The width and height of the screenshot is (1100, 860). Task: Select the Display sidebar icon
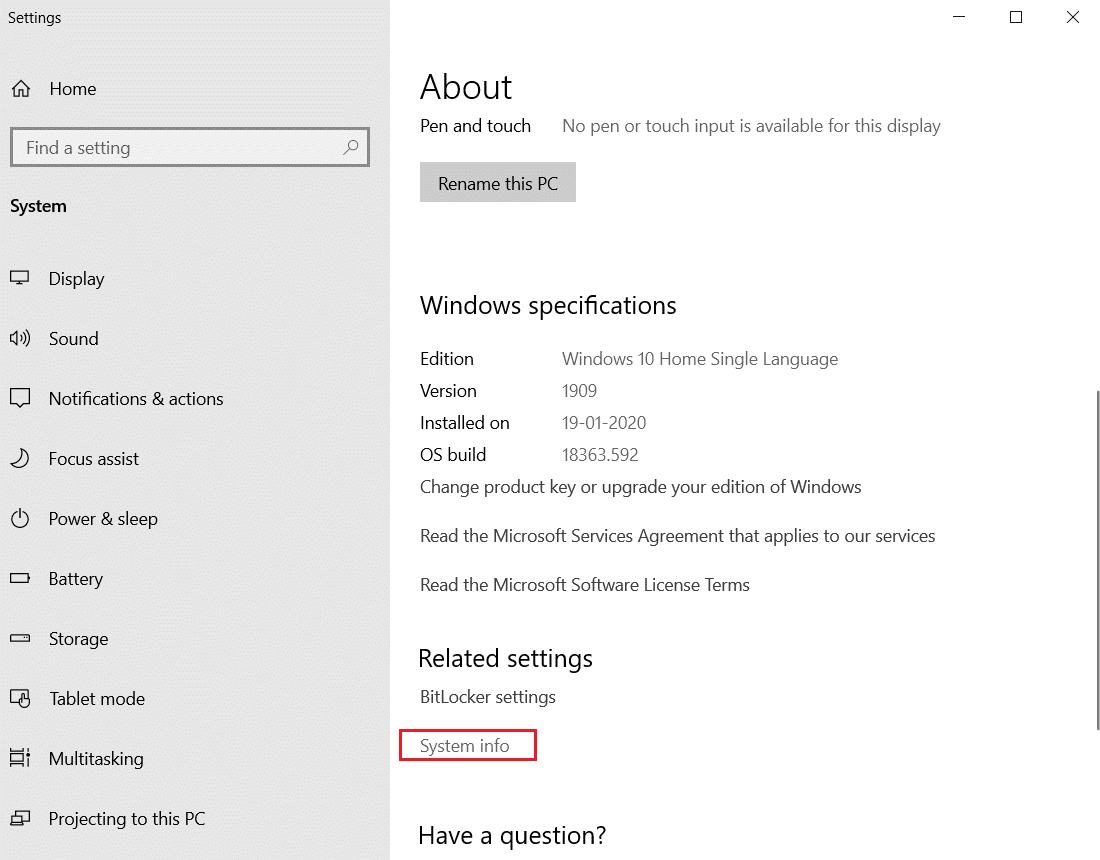coord(21,278)
